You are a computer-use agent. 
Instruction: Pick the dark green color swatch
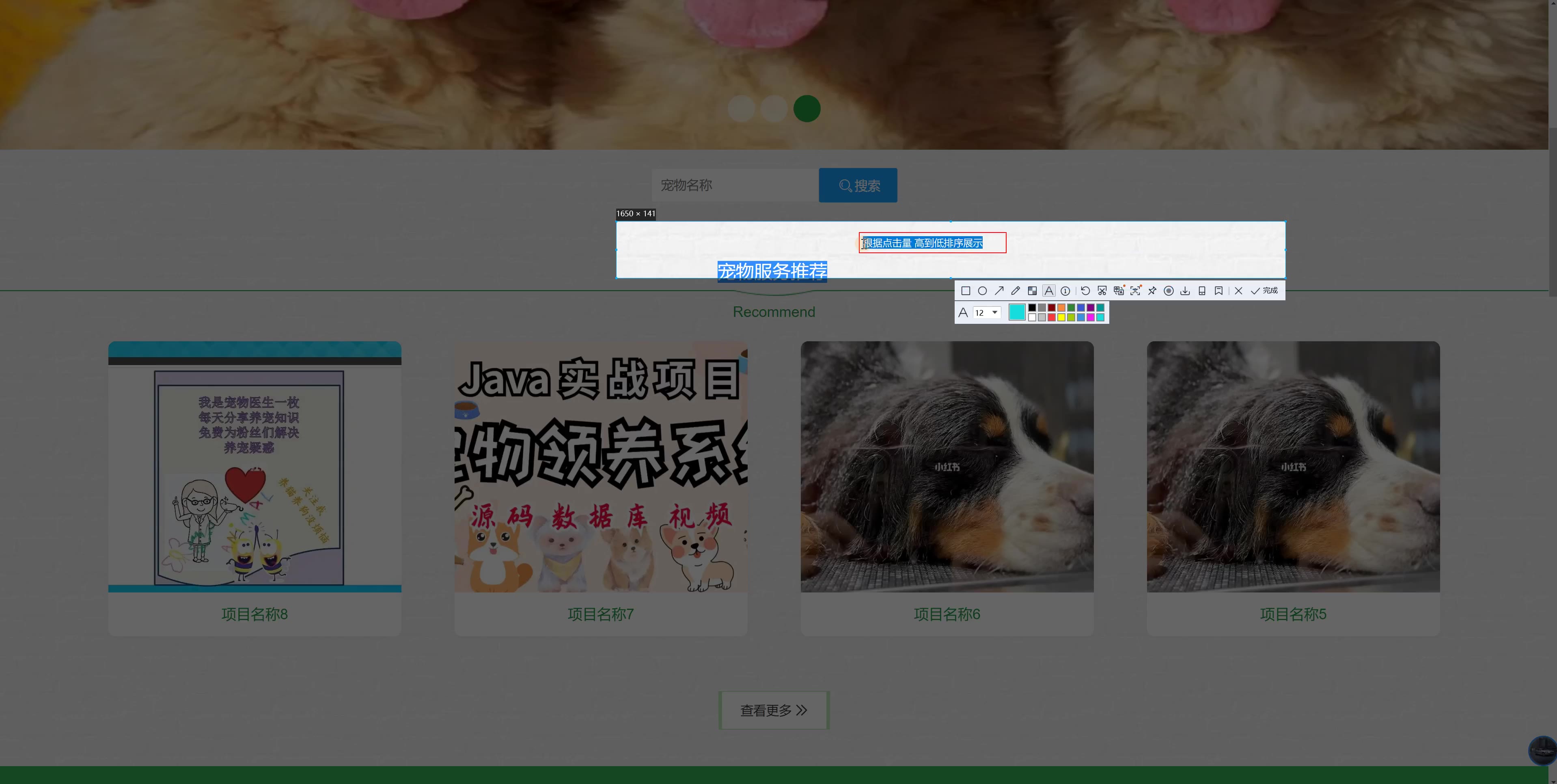pyautogui.click(x=1072, y=308)
